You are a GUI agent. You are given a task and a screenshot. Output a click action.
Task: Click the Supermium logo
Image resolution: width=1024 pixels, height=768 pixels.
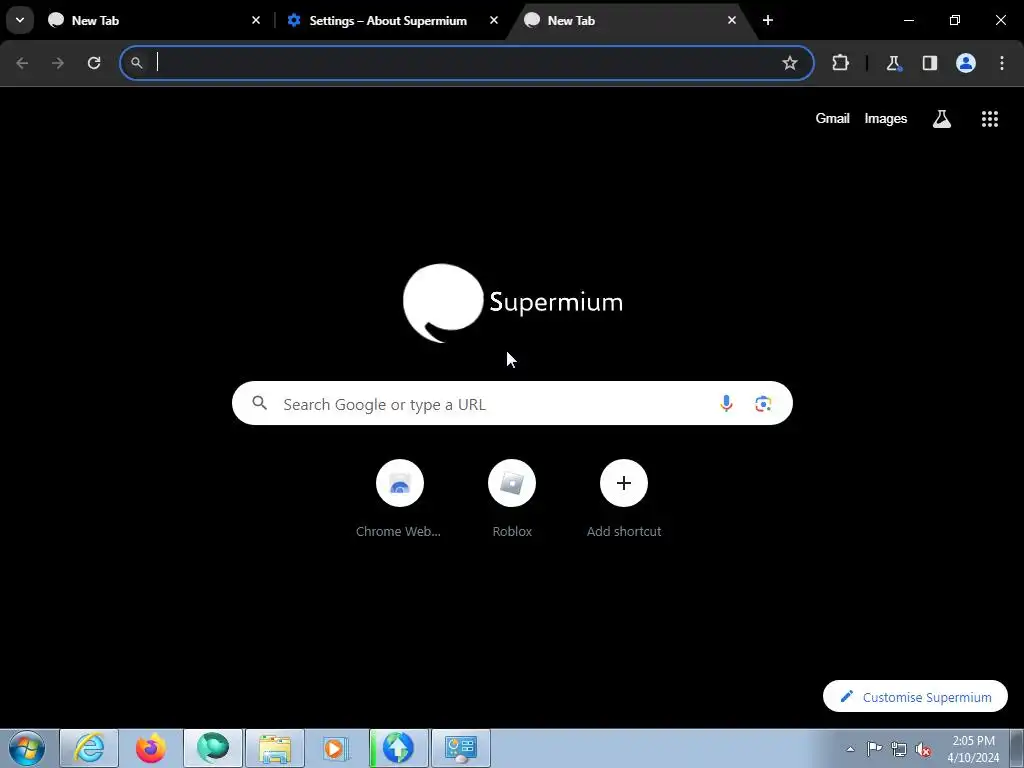513,303
